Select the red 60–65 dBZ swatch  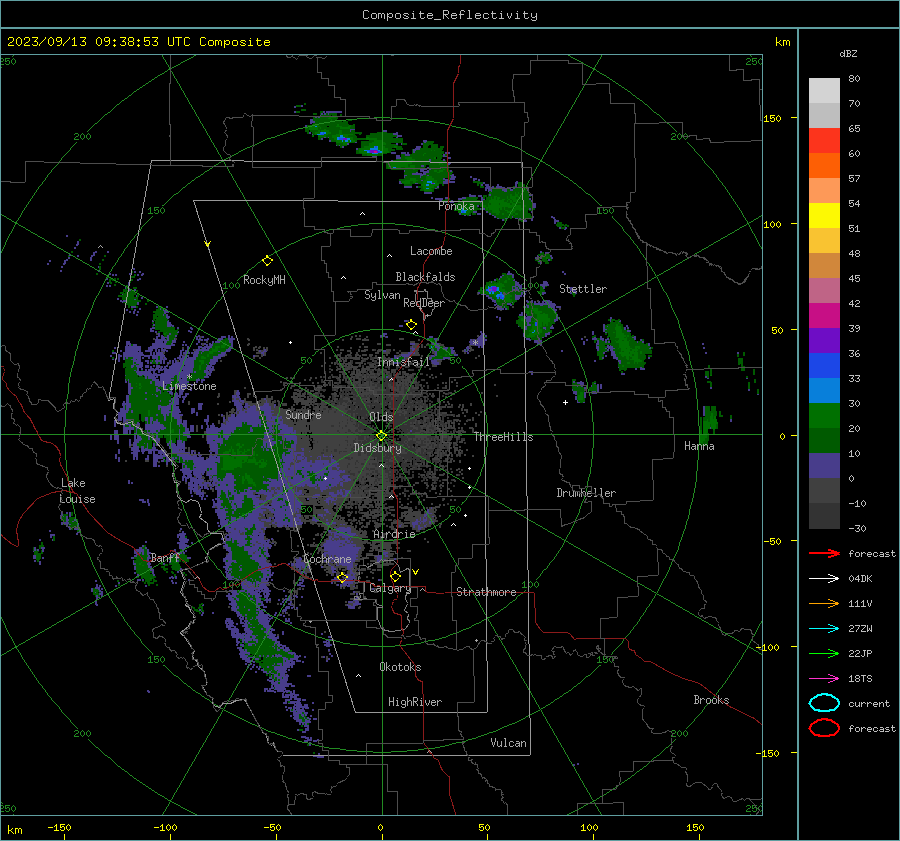(824, 141)
